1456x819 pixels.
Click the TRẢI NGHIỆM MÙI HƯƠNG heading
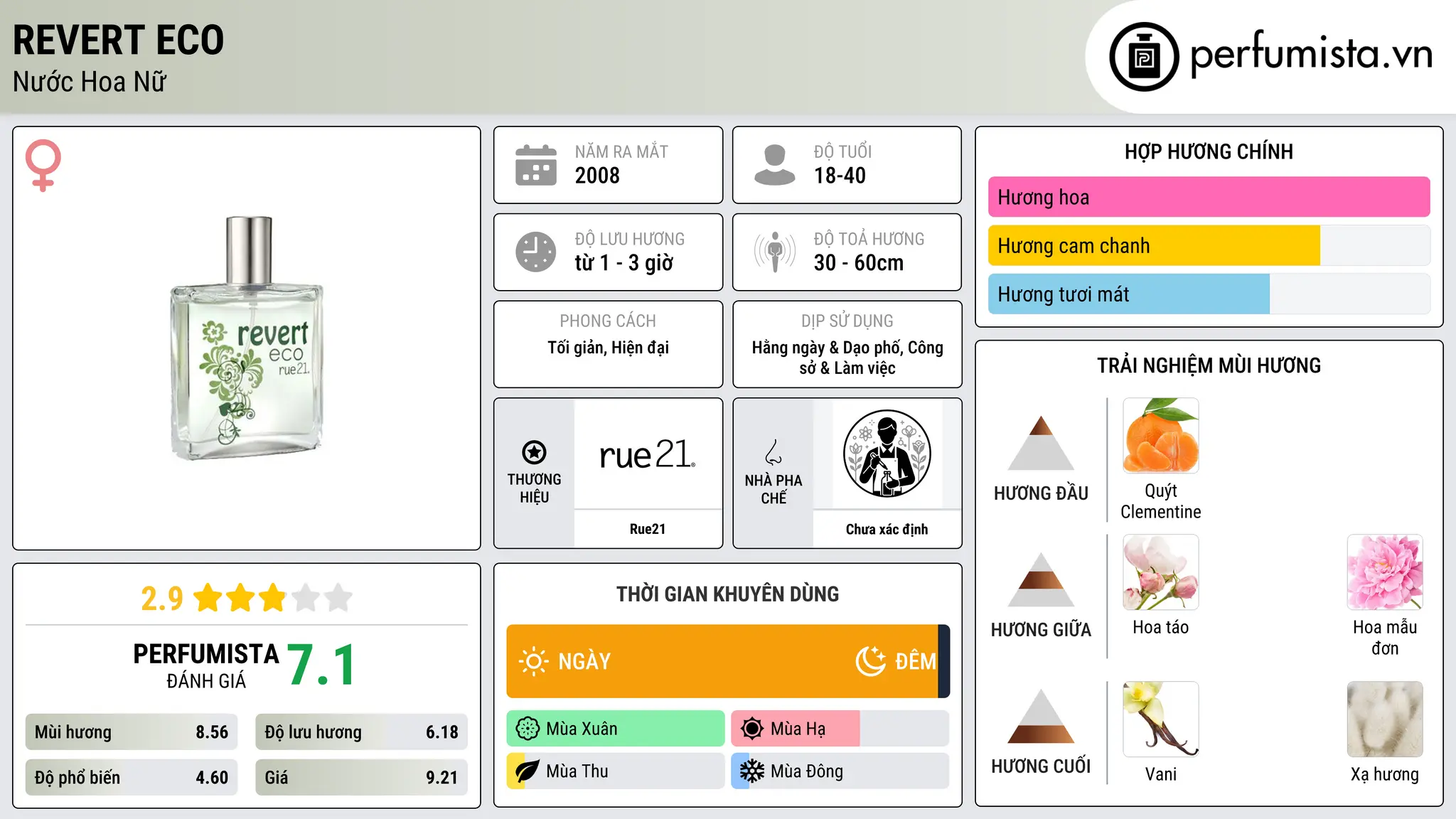[1209, 365]
